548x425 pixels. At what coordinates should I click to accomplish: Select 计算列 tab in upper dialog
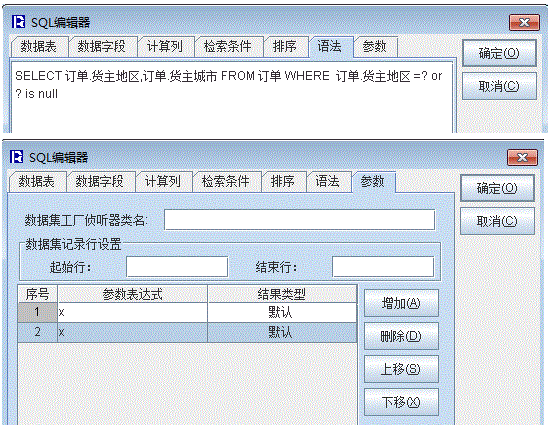pos(165,46)
